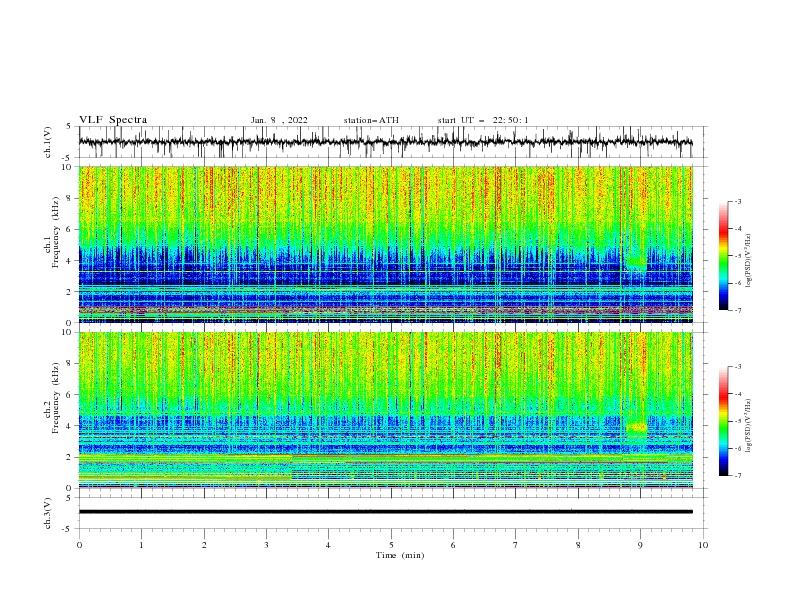Click the ch.1 waveform trace
Image resolution: width=792 pixels, height=612 pixels.
pos(385,142)
